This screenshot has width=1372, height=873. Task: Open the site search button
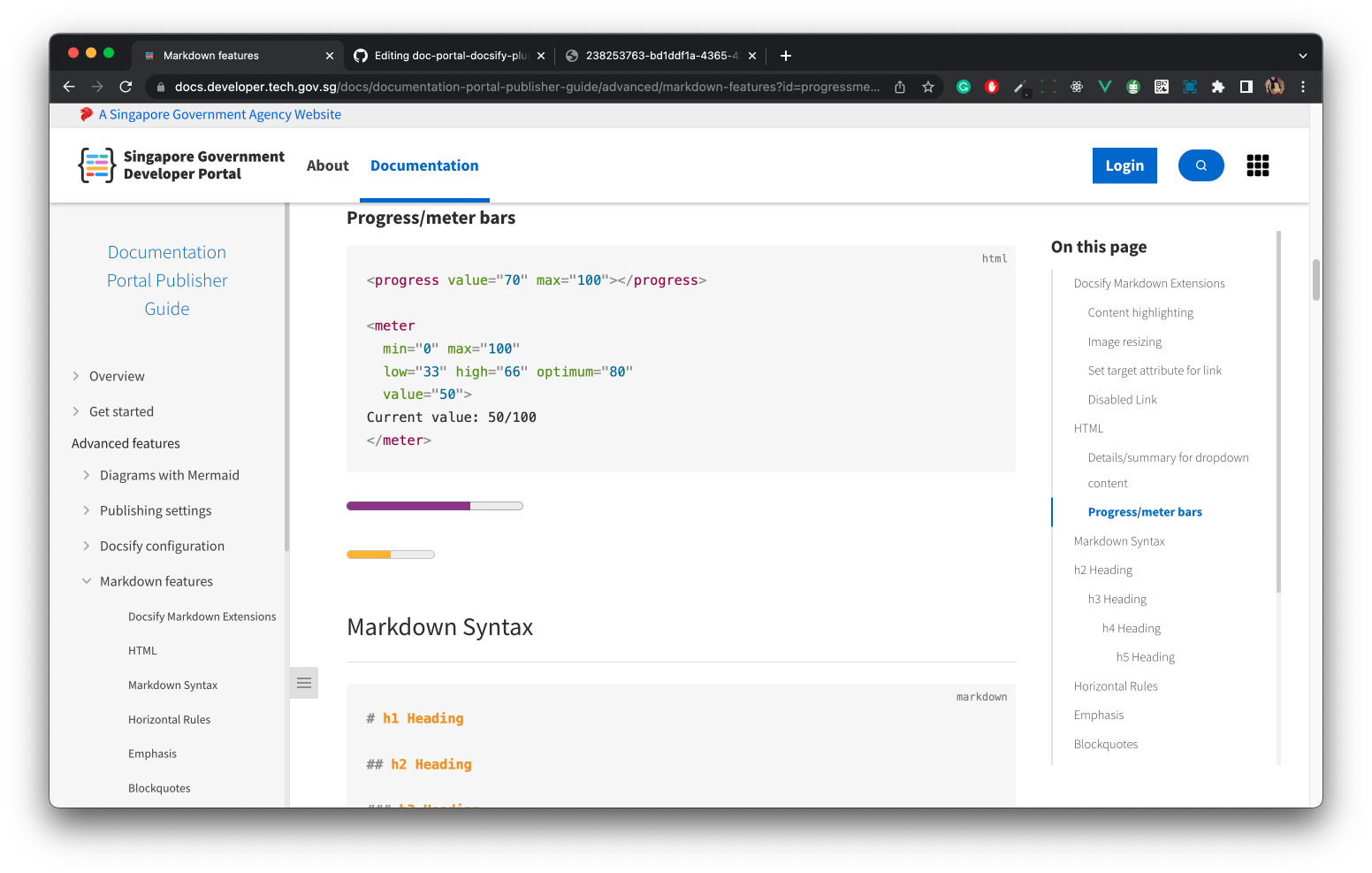(x=1201, y=165)
